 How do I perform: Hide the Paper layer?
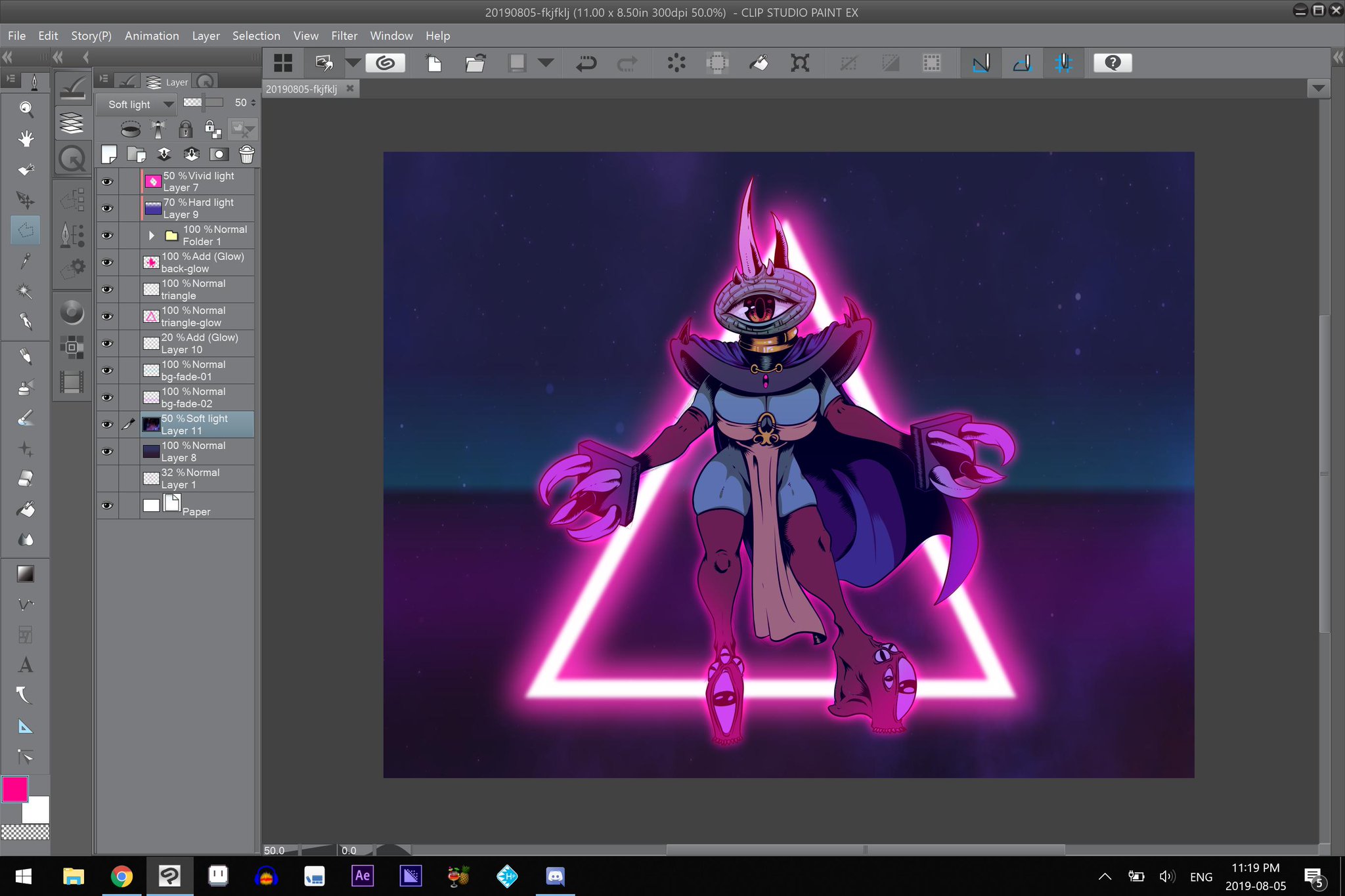107,505
